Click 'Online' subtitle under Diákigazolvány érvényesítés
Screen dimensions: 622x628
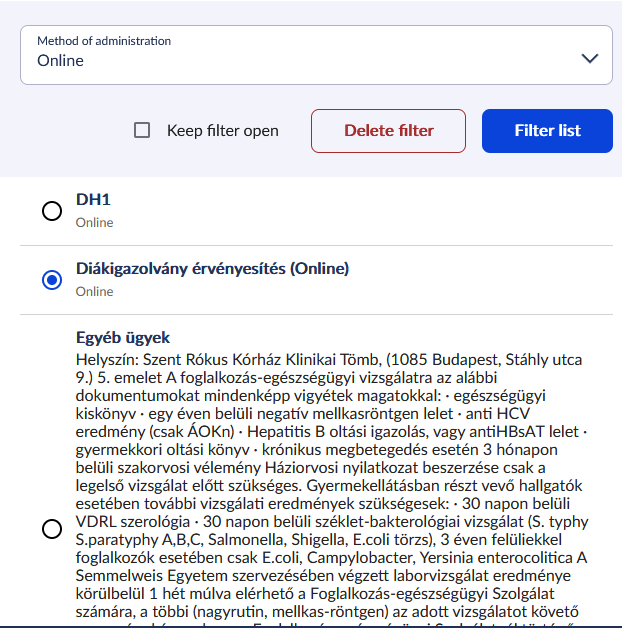click(x=95, y=291)
